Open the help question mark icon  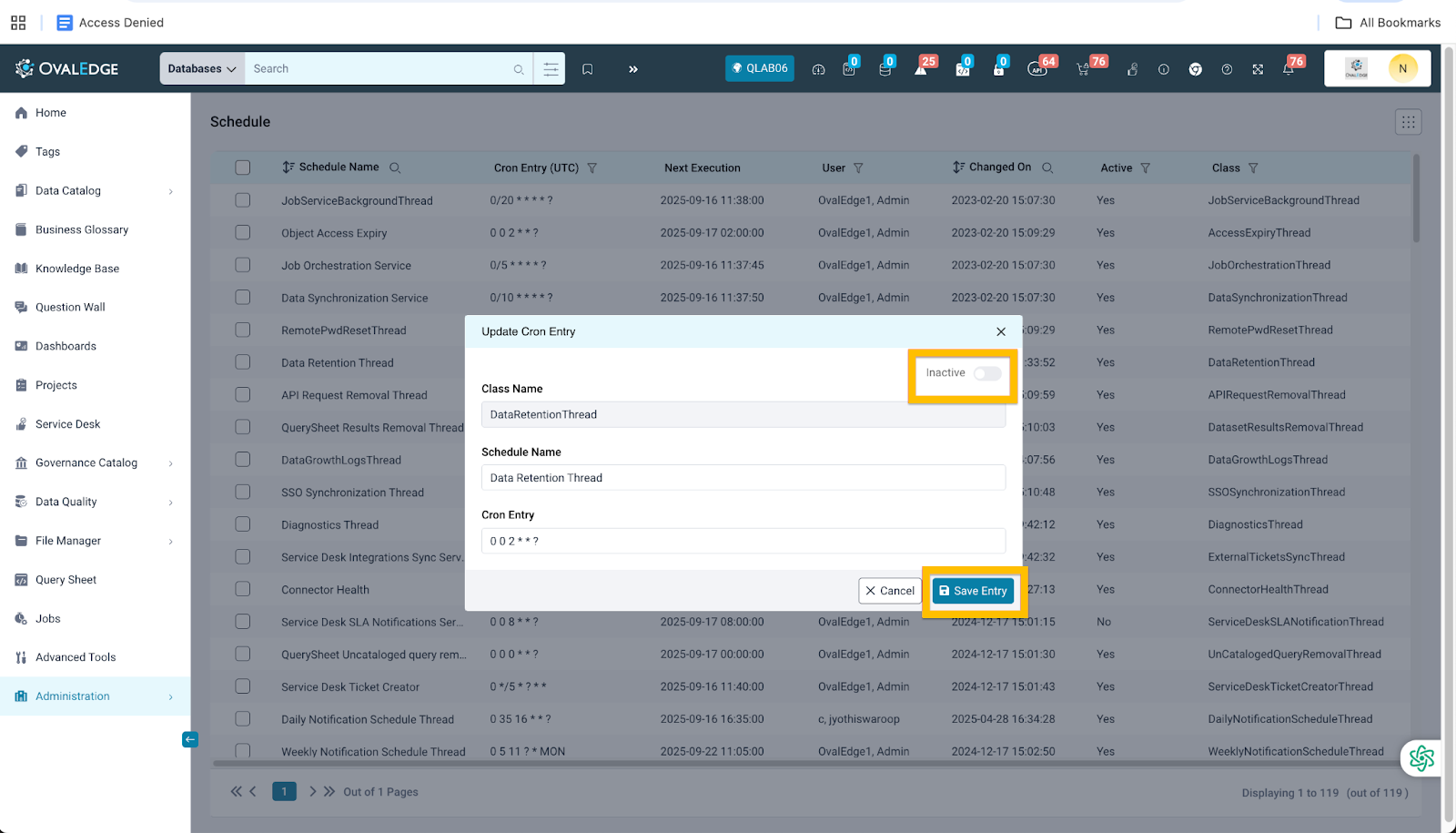click(1227, 69)
